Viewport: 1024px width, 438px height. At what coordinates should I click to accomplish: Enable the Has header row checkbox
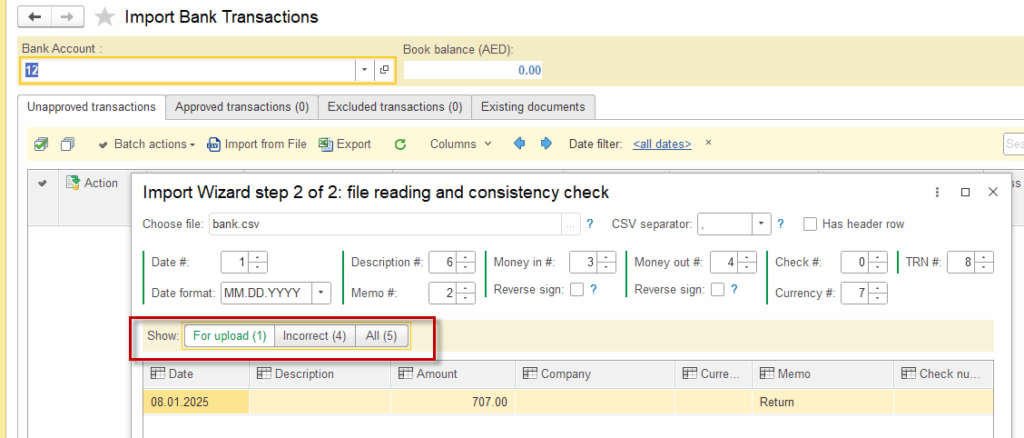pyautogui.click(x=811, y=224)
